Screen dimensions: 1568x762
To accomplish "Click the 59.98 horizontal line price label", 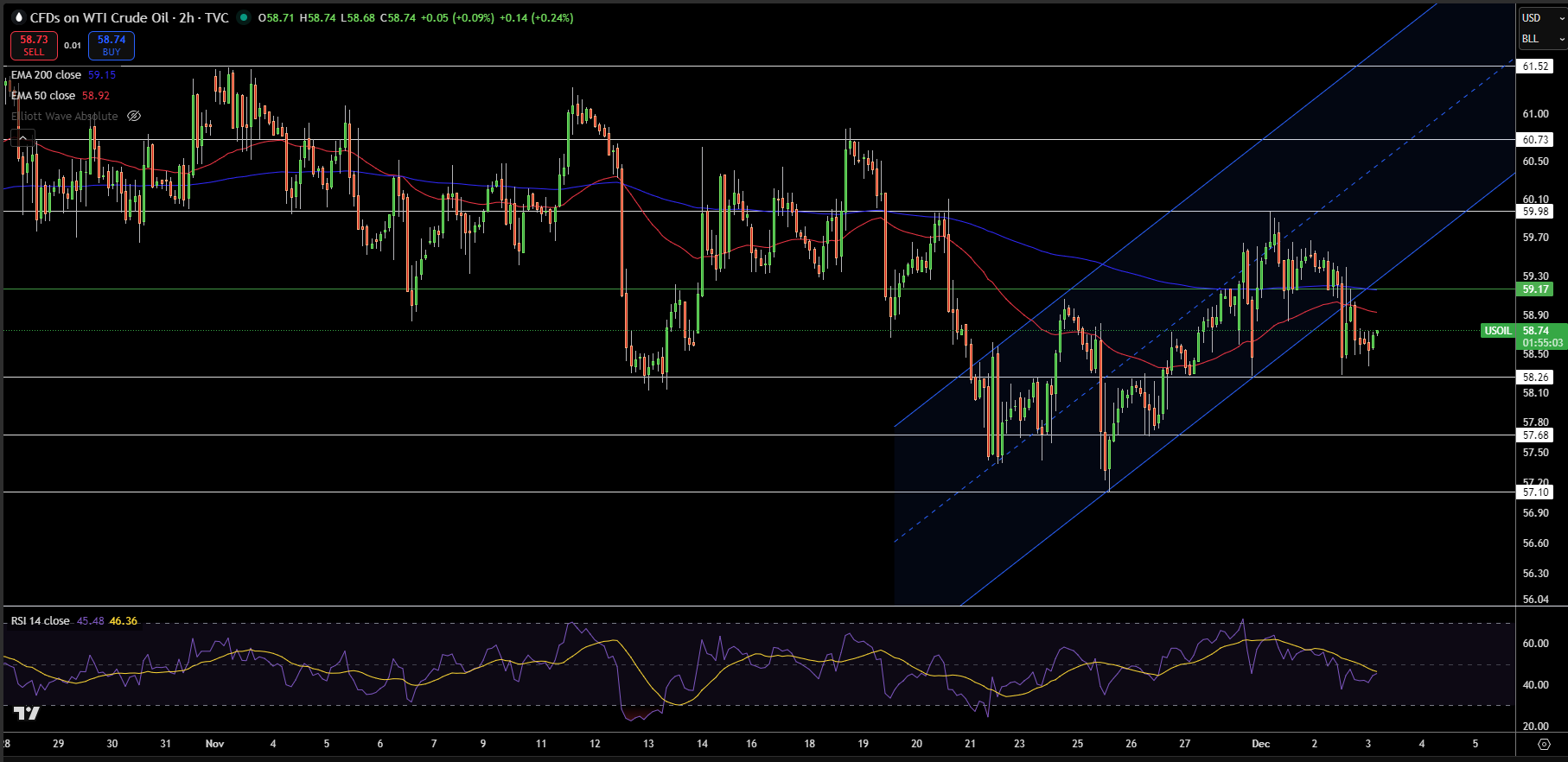I will pyautogui.click(x=1535, y=212).
